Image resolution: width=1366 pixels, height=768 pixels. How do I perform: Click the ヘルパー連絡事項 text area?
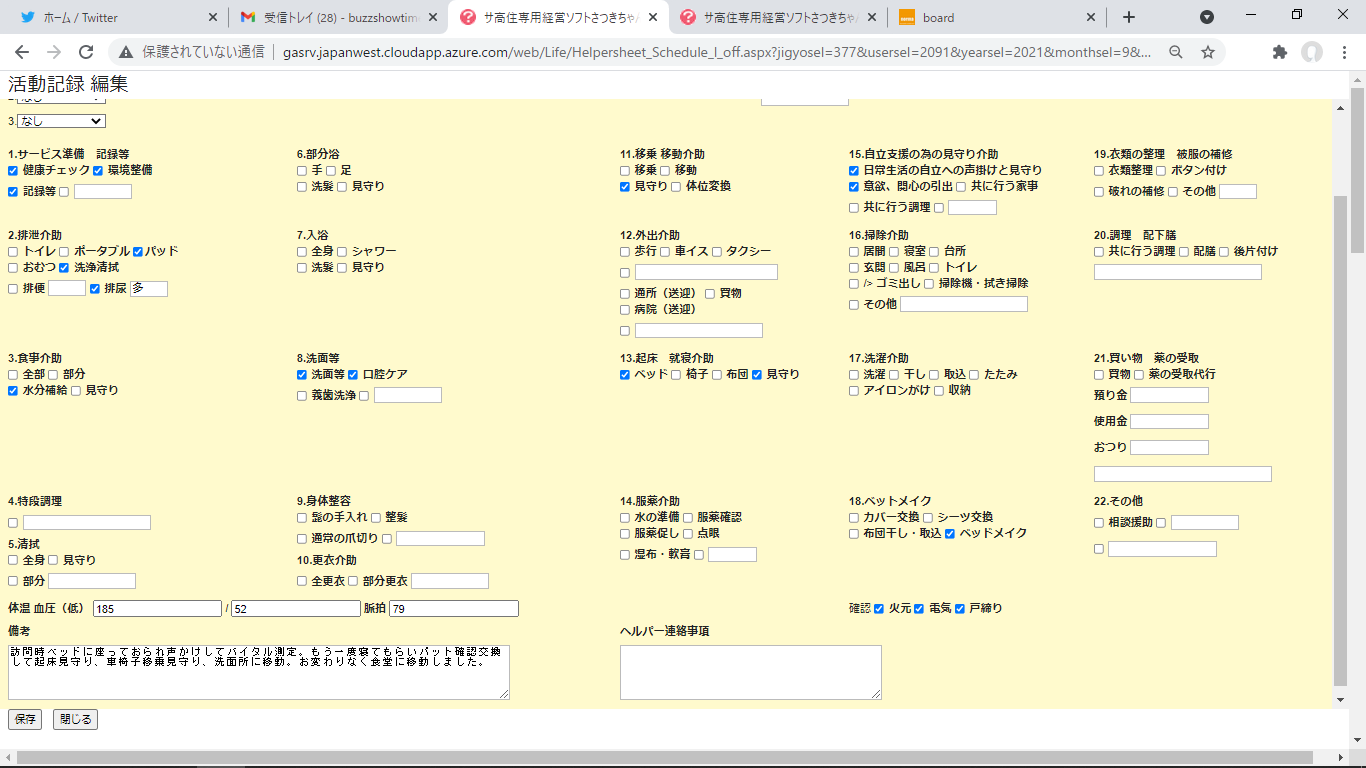point(750,672)
